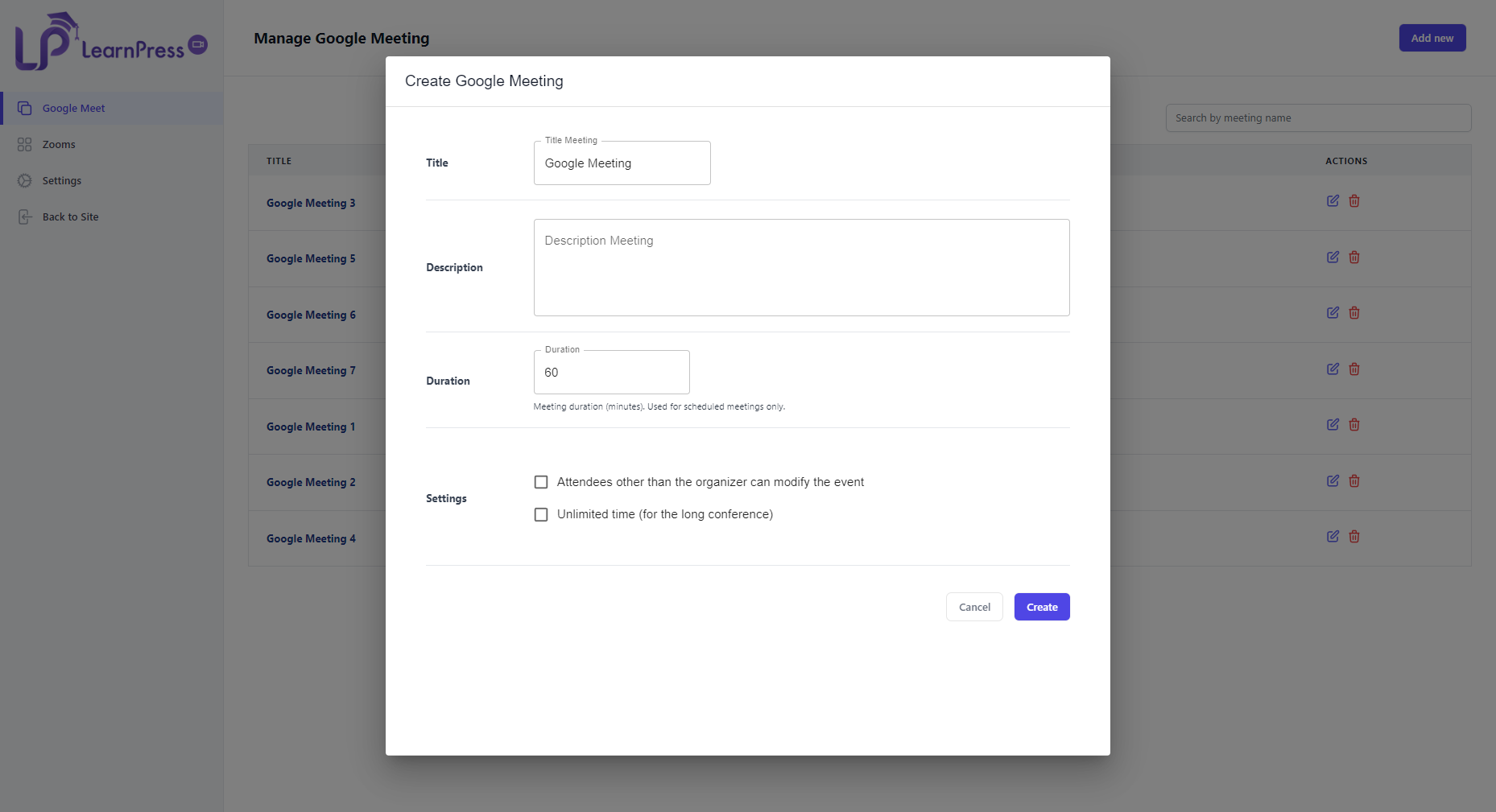Viewport: 1496px width, 812px height.
Task: Edit Google Meeting 1 via the pencil icon
Action: tap(1333, 425)
